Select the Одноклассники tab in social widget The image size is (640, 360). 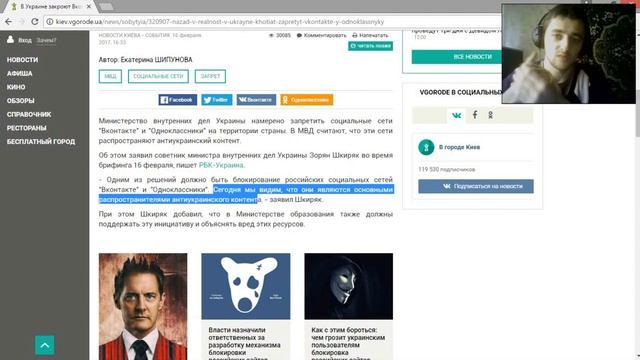(x=491, y=115)
